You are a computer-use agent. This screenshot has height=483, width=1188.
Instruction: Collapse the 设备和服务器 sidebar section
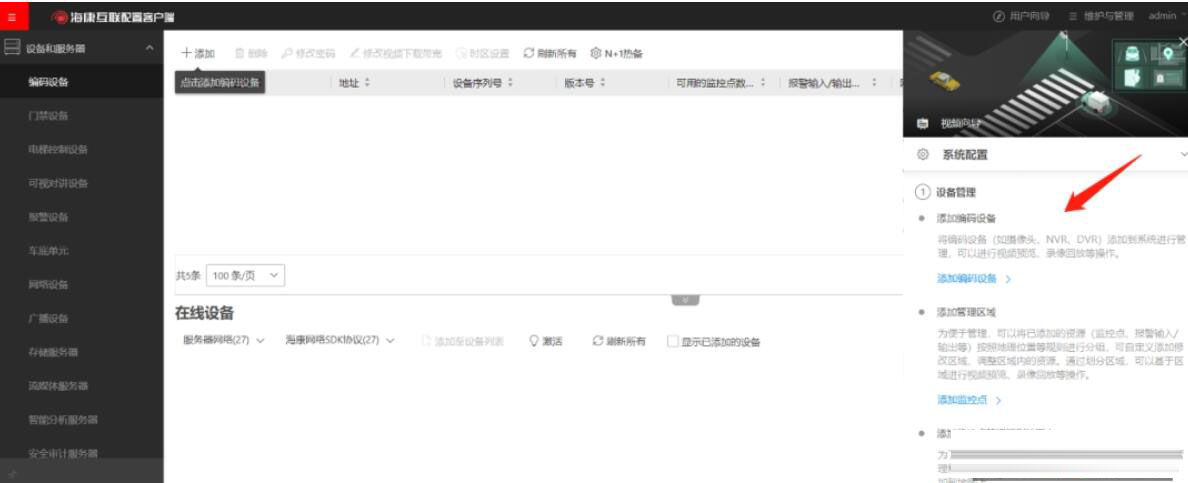click(149, 48)
